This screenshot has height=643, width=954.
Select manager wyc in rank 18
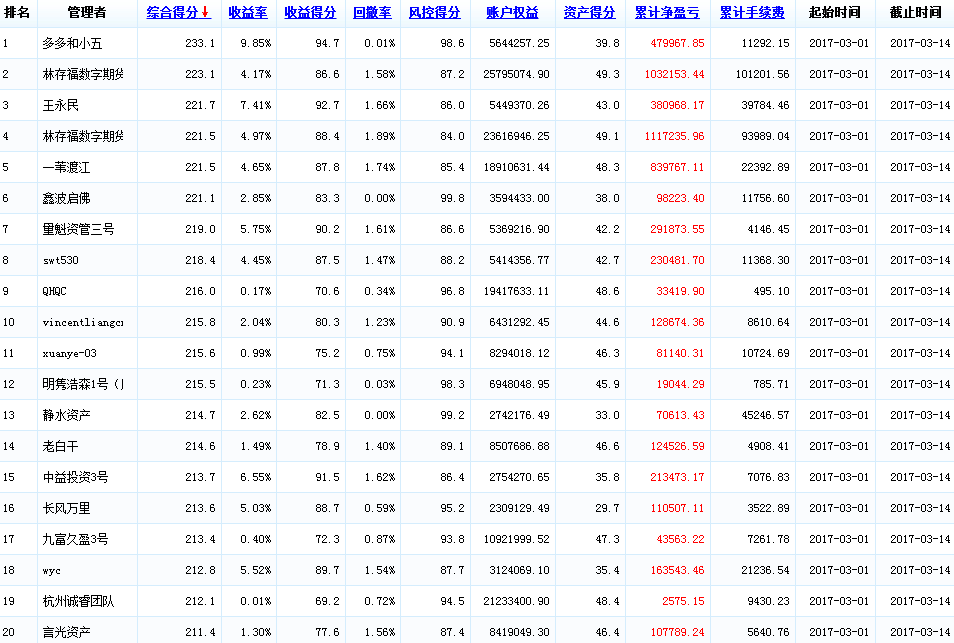(52, 571)
